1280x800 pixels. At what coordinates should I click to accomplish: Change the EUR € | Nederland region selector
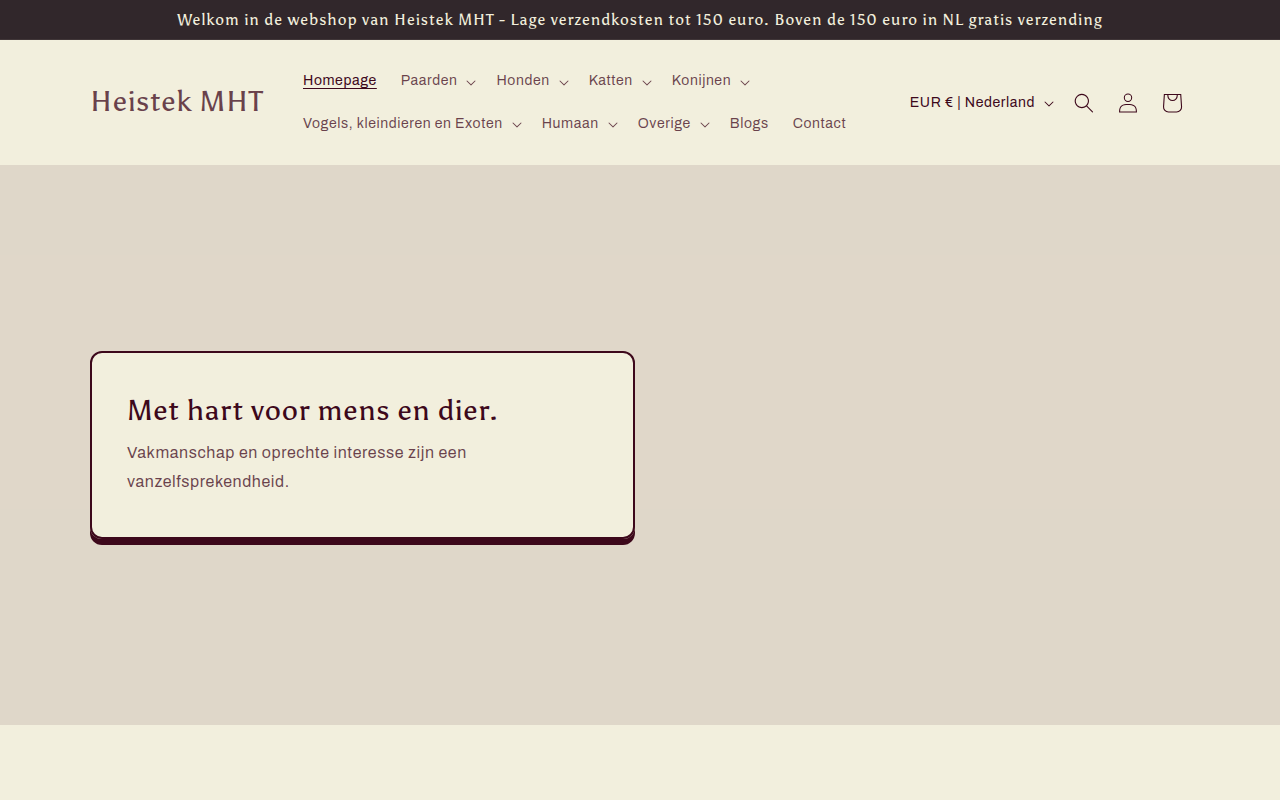tap(981, 103)
